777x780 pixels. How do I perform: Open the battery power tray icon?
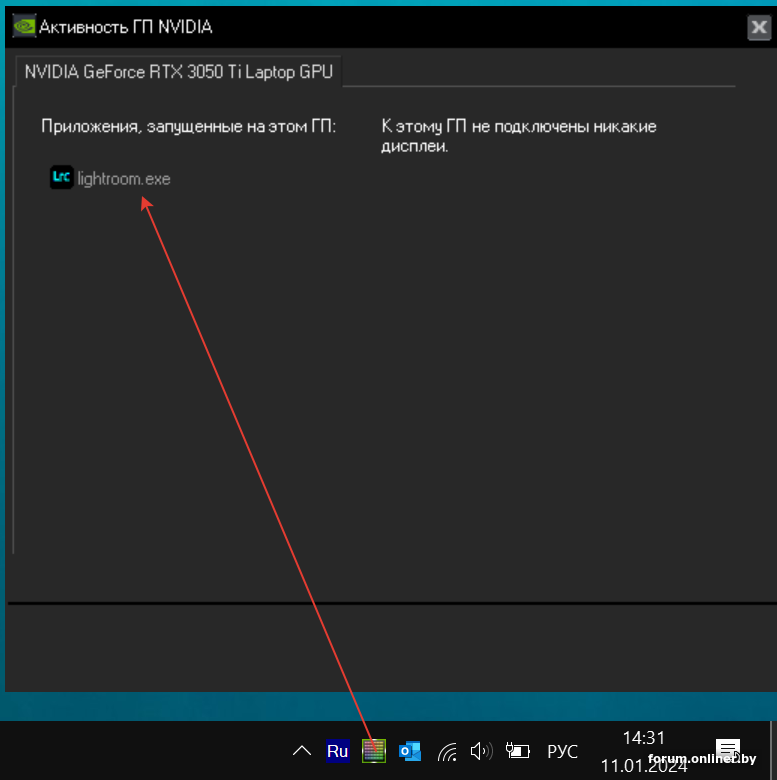(518, 751)
